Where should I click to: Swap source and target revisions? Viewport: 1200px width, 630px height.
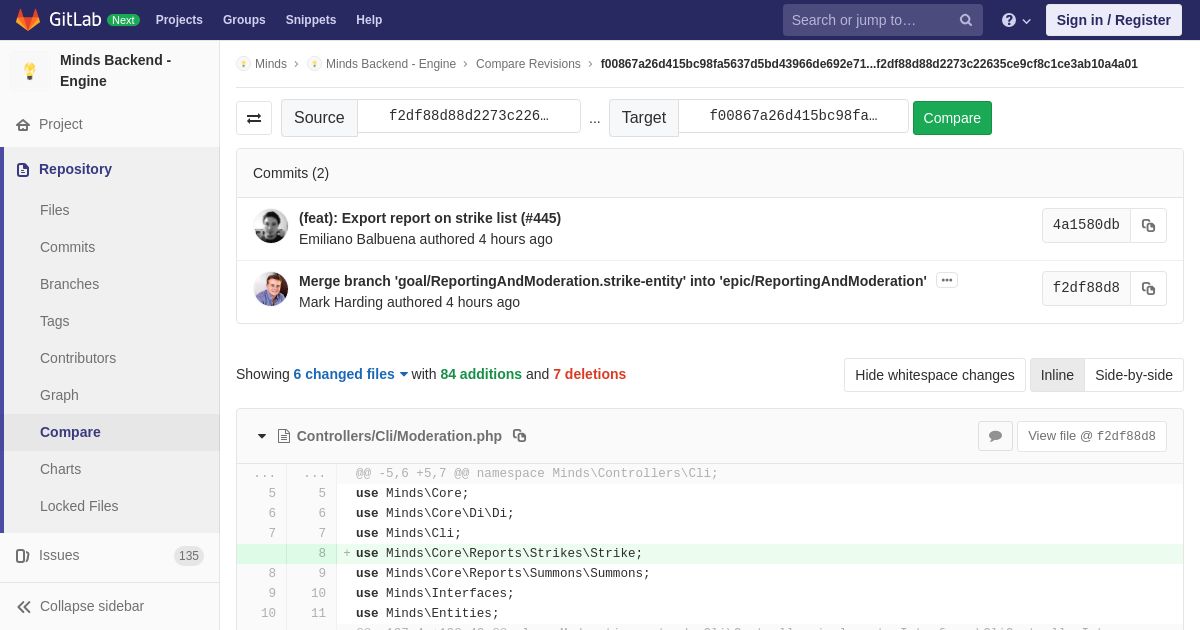[254, 118]
